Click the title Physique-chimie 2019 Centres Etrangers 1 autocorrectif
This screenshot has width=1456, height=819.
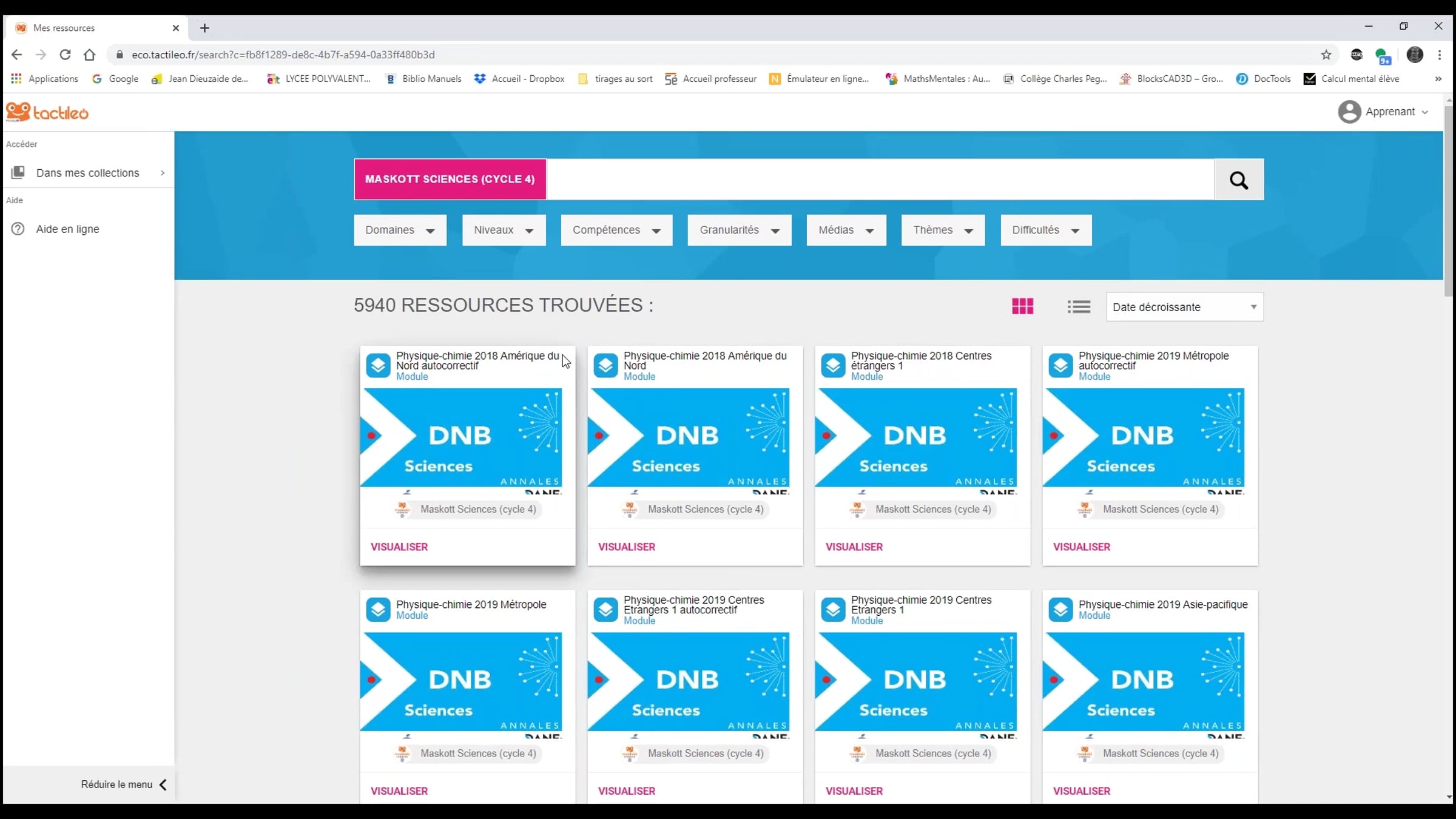694,605
